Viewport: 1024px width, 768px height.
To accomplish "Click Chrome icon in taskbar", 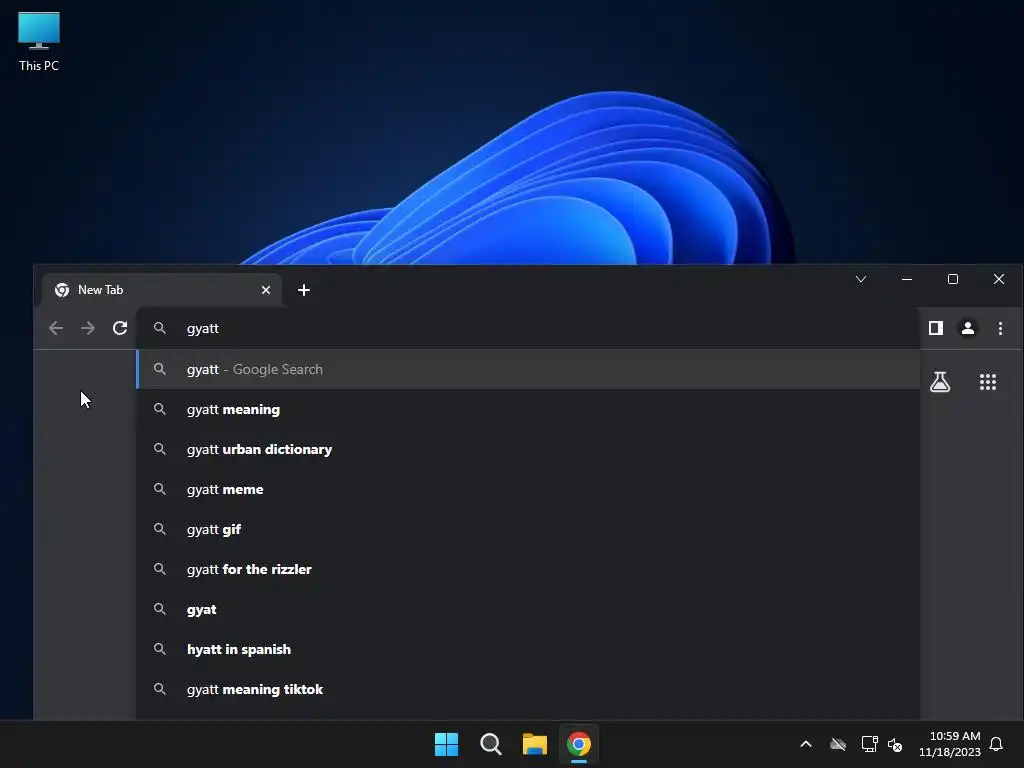I will click(579, 744).
